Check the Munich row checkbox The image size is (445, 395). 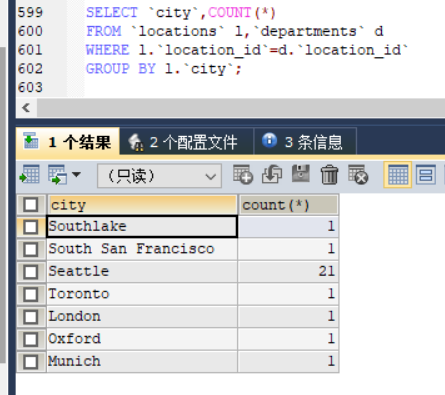point(31,362)
